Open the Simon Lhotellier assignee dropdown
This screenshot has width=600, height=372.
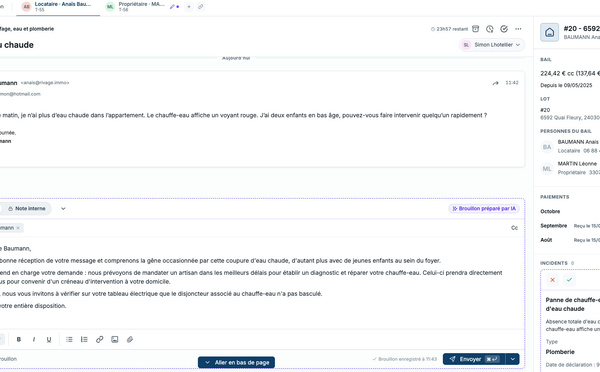coord(492,45)
